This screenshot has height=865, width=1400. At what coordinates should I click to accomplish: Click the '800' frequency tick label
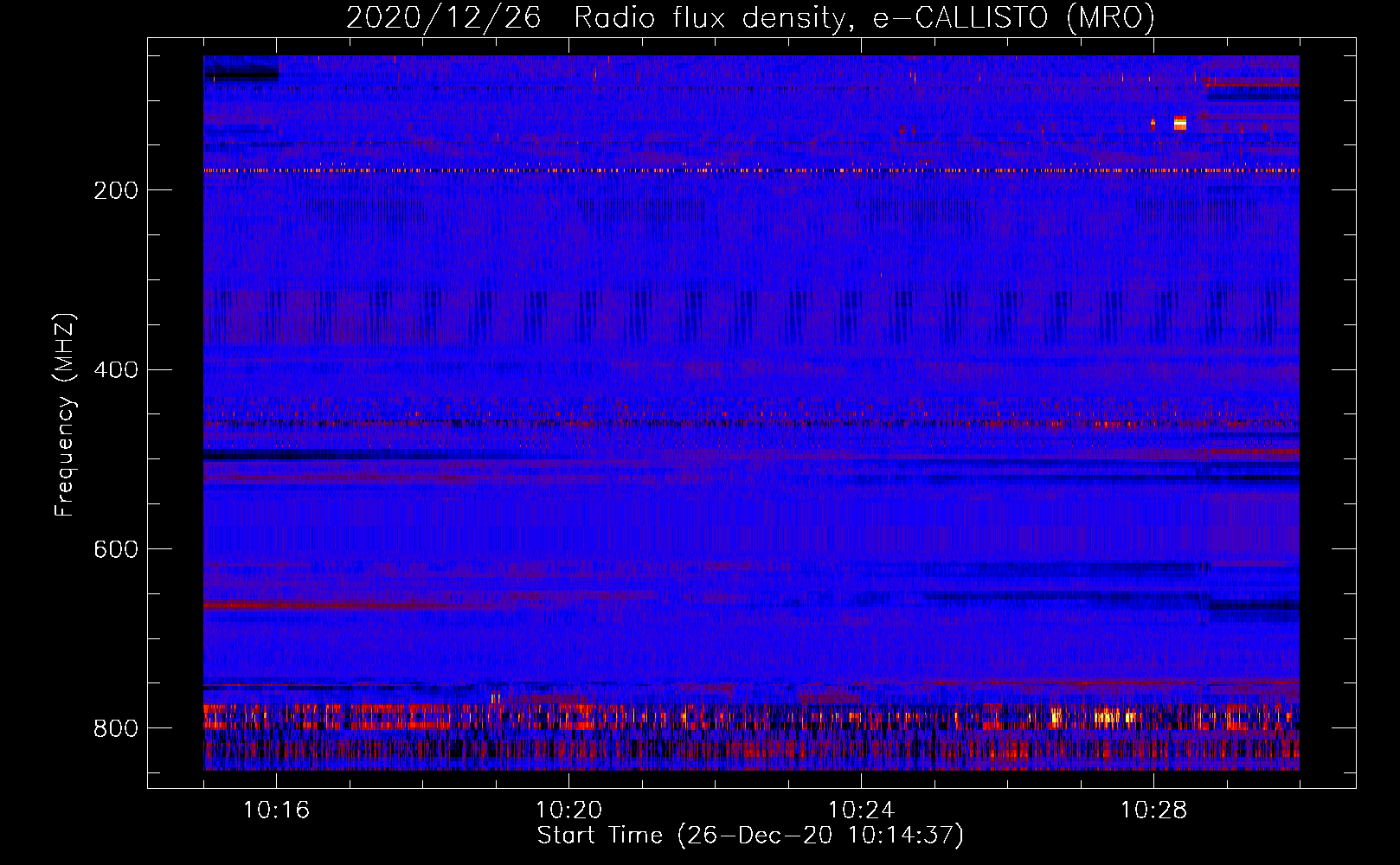pyautogui.click(x=116, y=729)
